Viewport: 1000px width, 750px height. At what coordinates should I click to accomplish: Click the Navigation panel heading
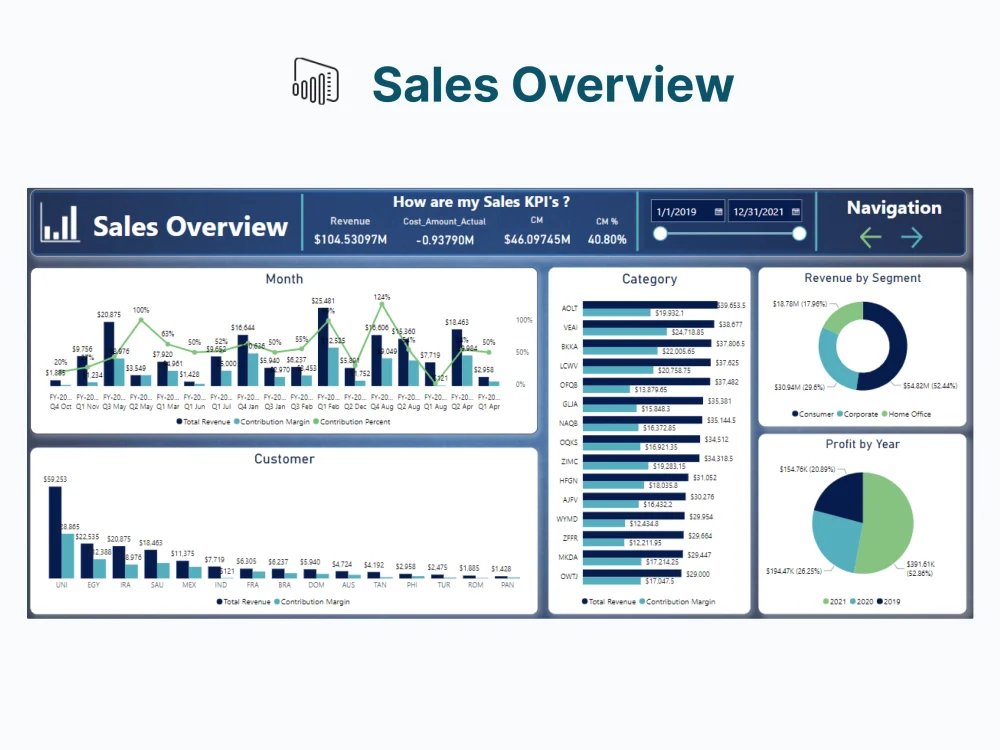(894, 209)
